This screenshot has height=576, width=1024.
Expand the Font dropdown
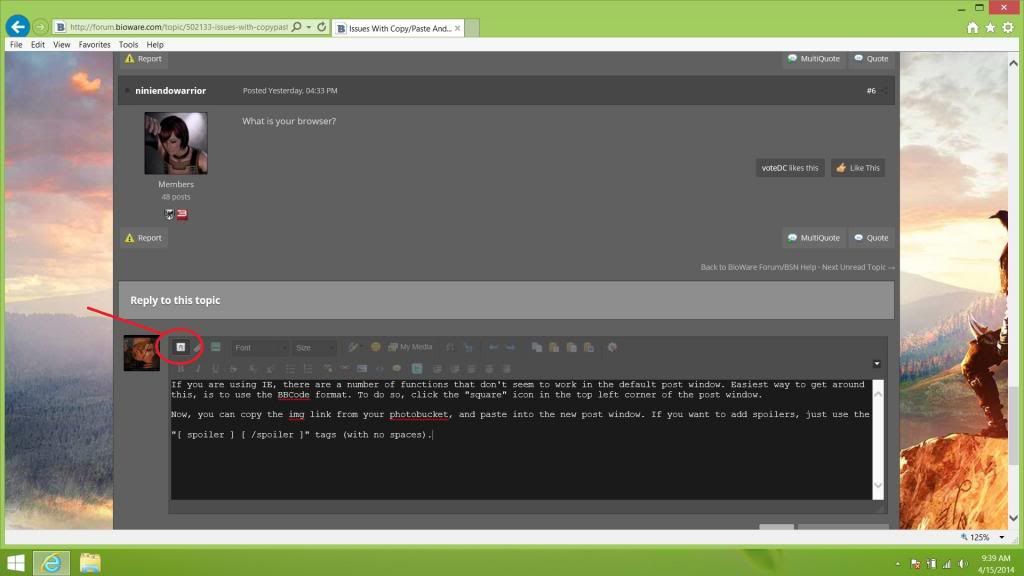[260, 348]
